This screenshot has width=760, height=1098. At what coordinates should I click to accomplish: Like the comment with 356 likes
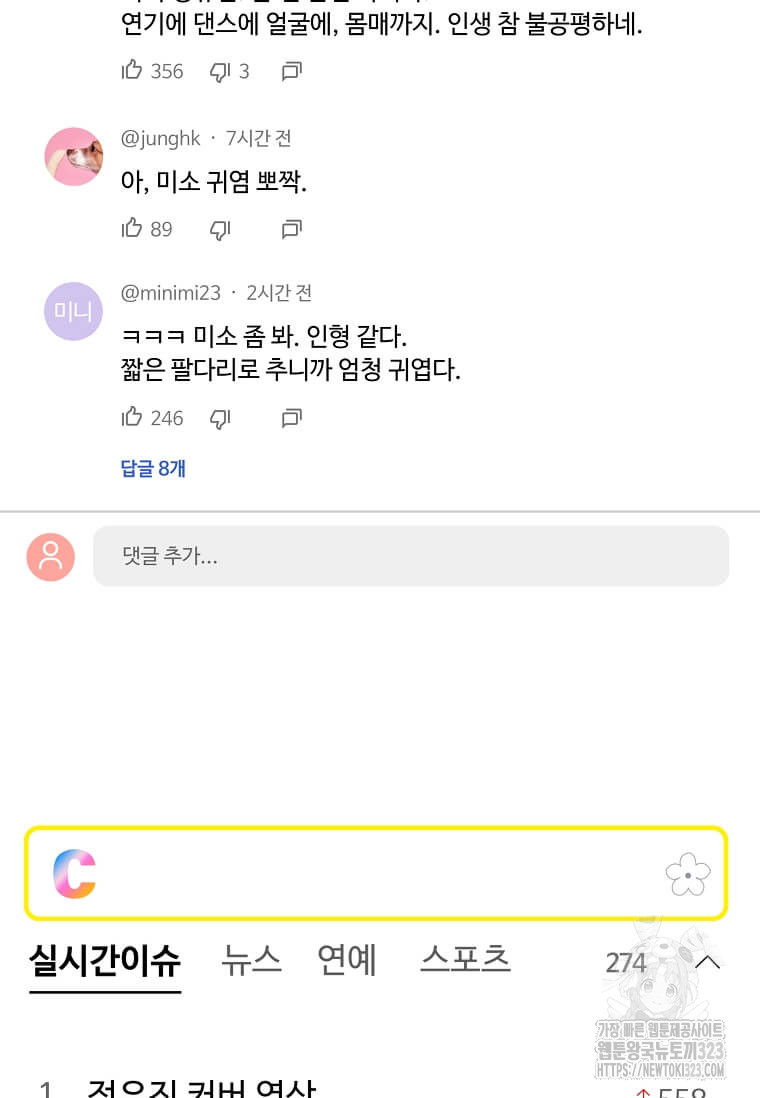(x=132, y=71)
